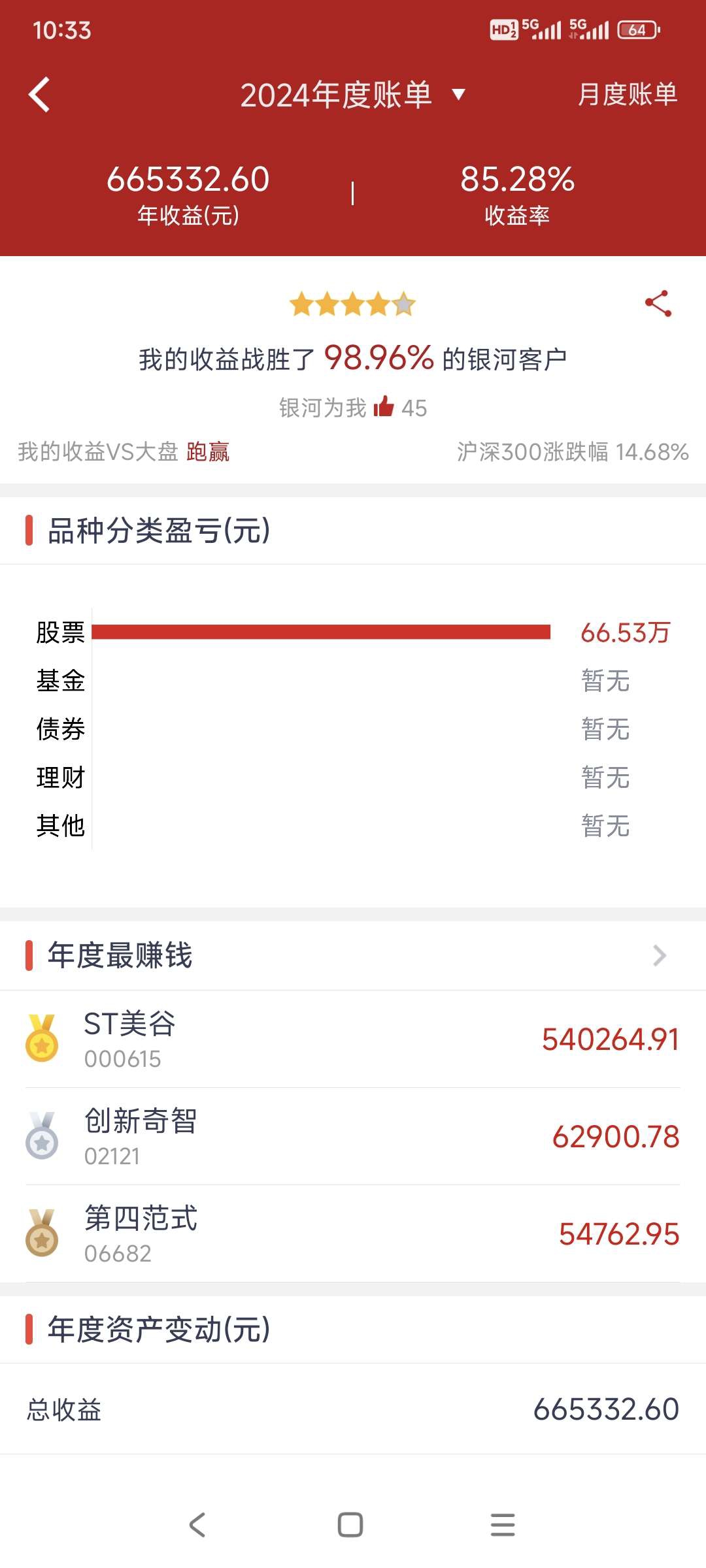Tap the gold medal icon beside ST美谷
The width and height of the screenshot is (706, 1568).
click(42, 1038)
